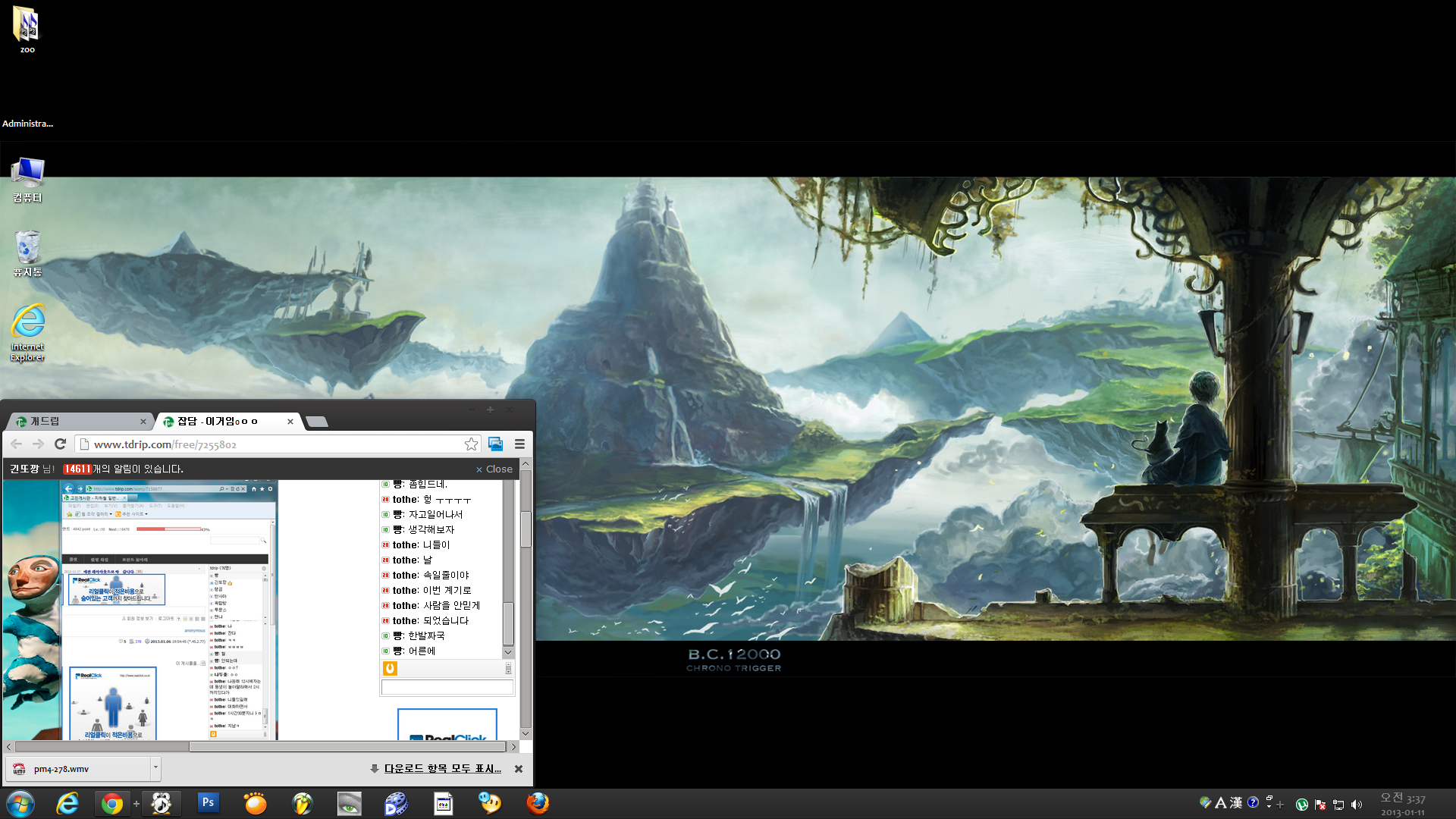Expand the language bar options arrow
The image size is (1456, 819).
1269,807
